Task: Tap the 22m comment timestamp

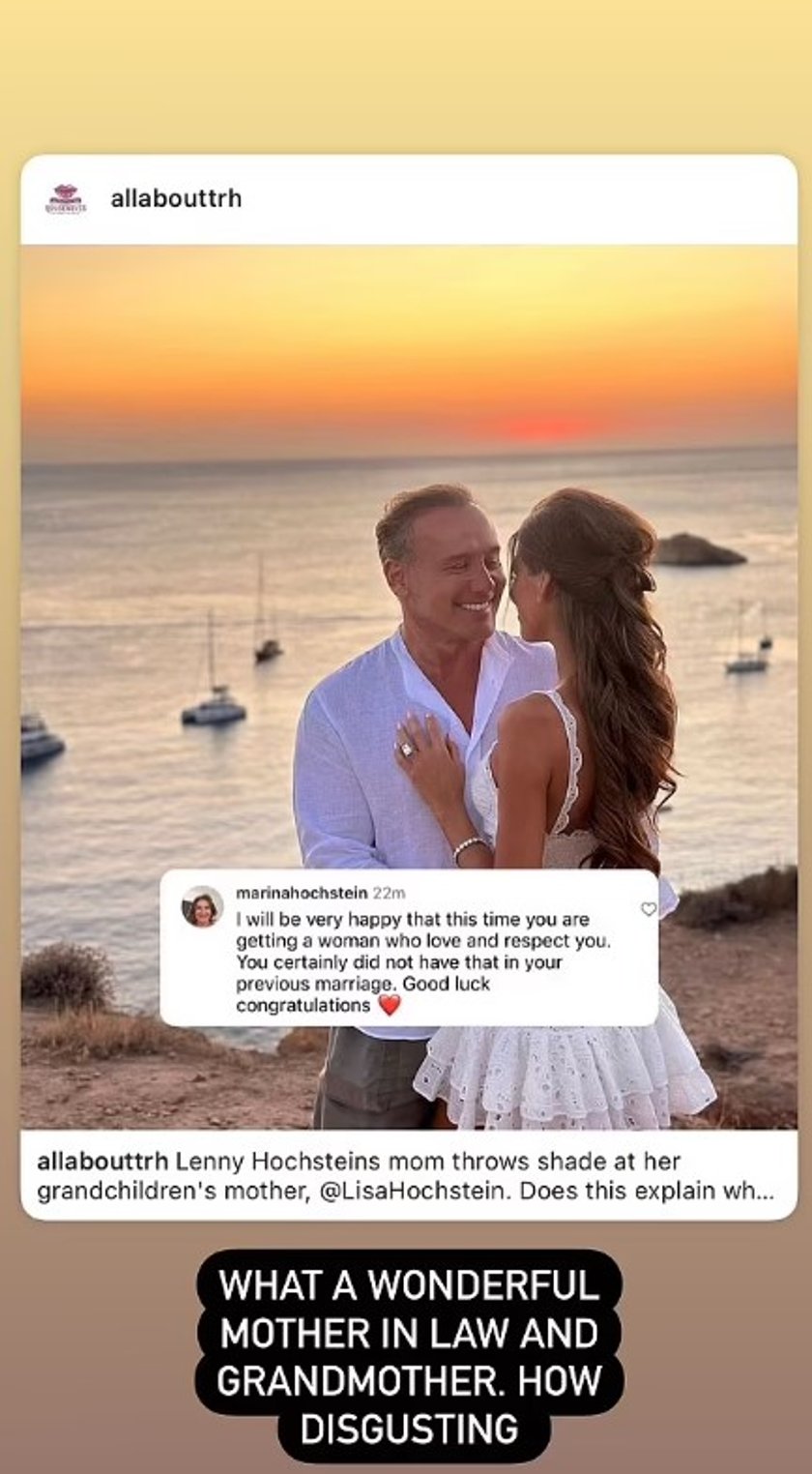Action: tap(390, 893)
